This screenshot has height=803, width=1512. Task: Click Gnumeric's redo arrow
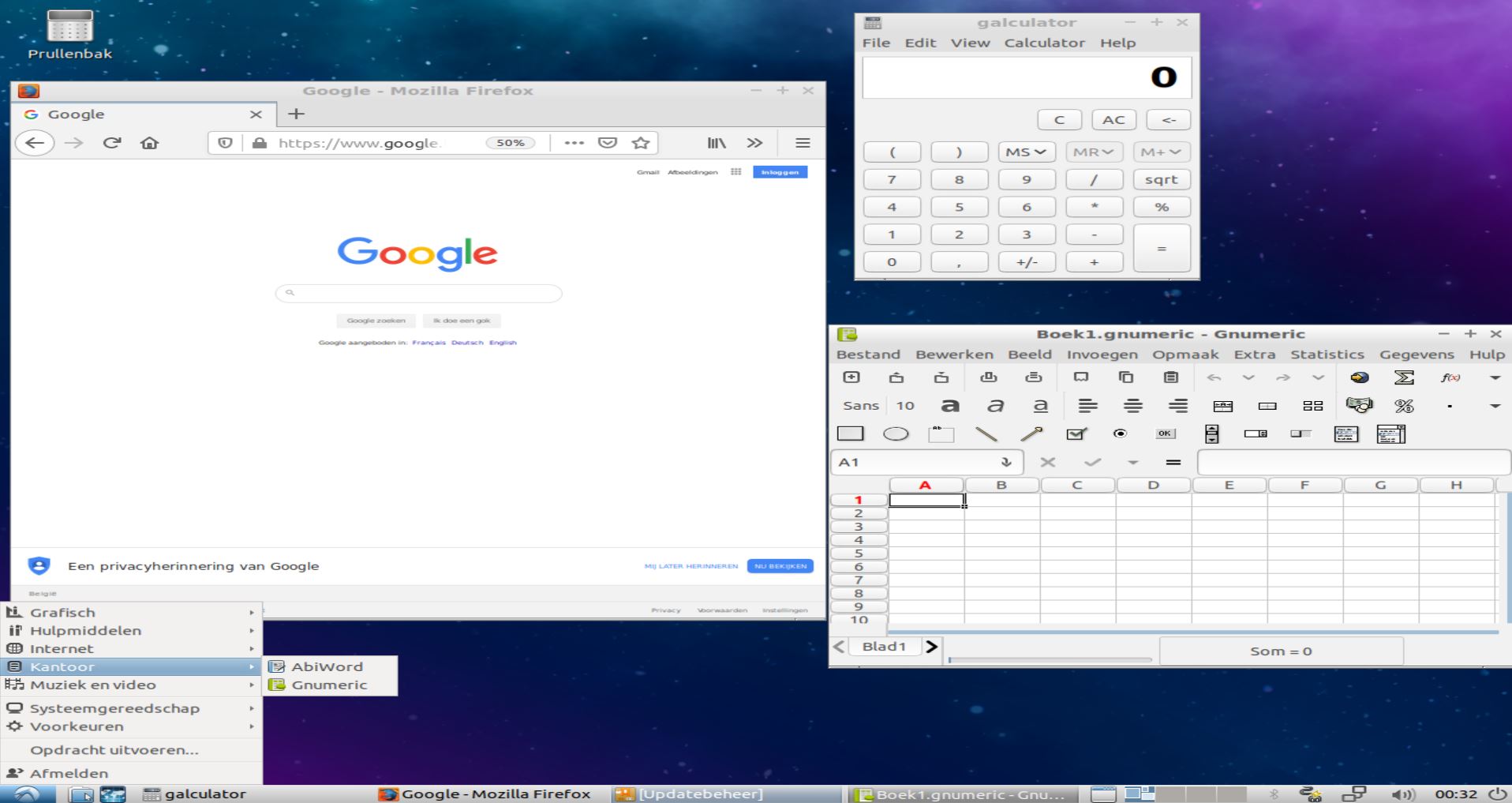pos(1283,378)
